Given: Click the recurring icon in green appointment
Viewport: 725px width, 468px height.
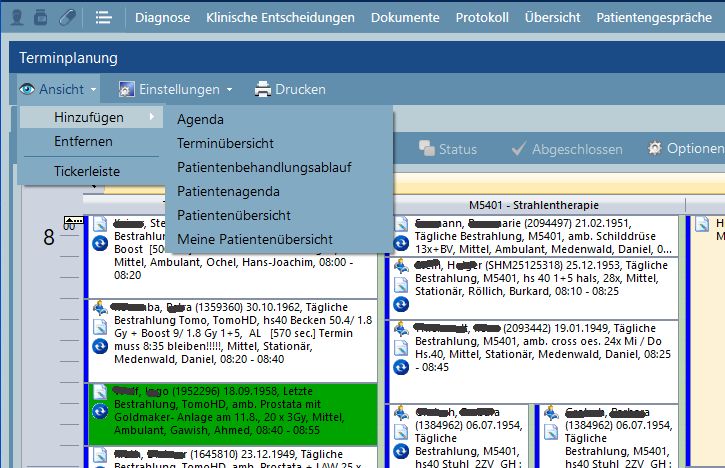Looking at the screenshot, I should 100,411.
